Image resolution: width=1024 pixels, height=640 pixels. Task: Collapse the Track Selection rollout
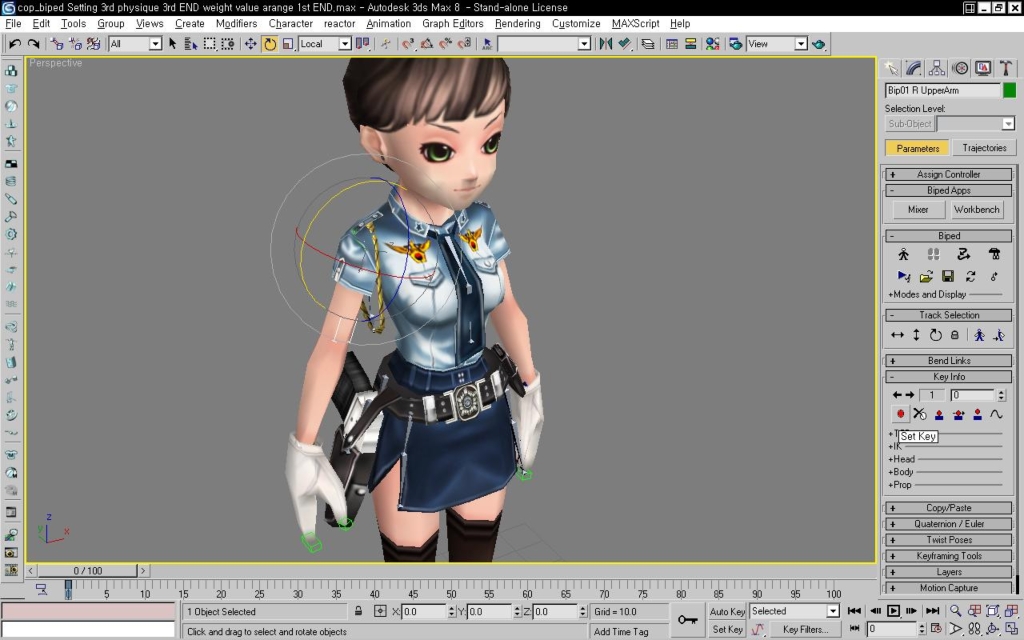coord(948,315)
